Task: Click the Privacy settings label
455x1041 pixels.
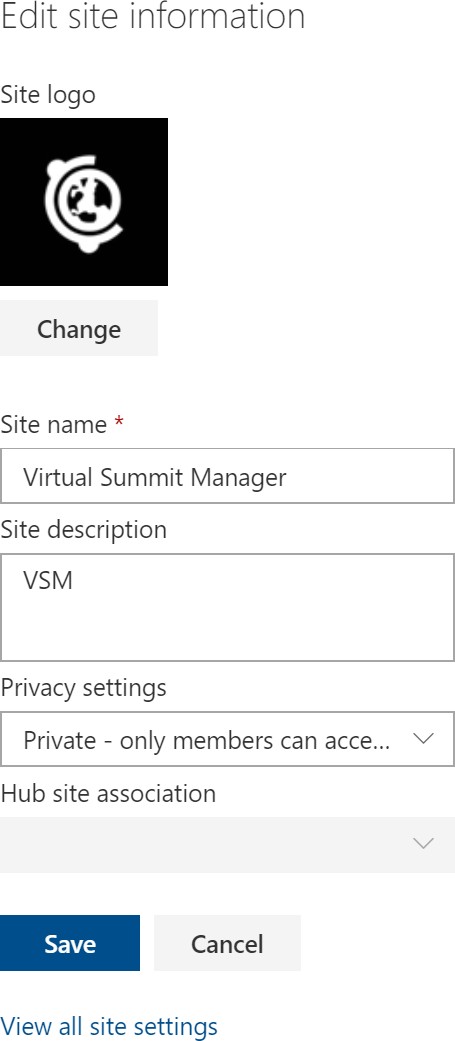Action: click(84, 687)
